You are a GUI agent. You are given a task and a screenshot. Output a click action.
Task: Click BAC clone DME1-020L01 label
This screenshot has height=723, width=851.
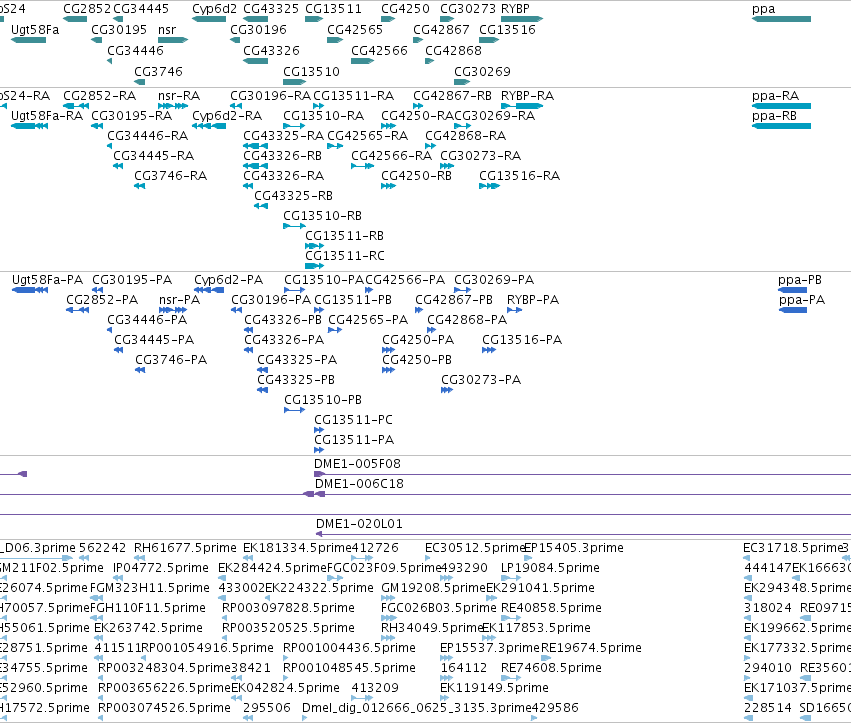coord(359,524)
